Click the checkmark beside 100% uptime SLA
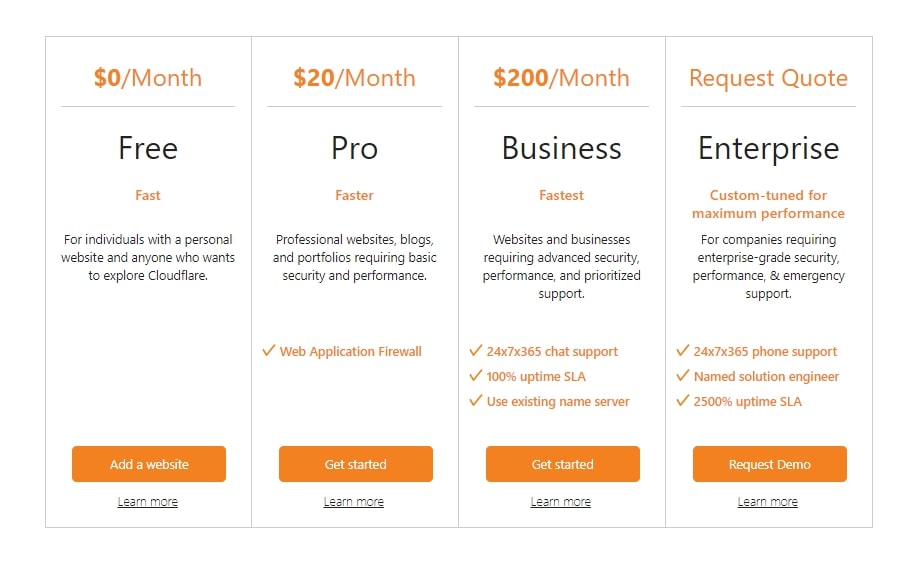This screenshot has height=562, width=912. pos(475,376)
